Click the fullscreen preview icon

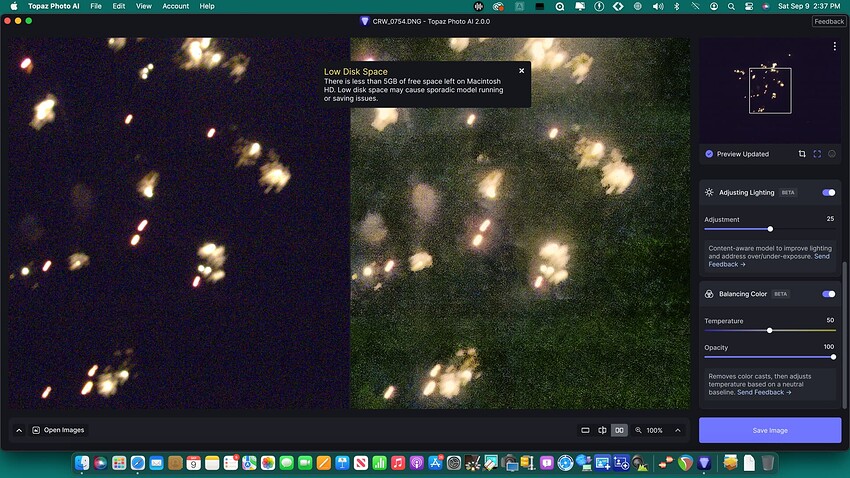point(817,154)
